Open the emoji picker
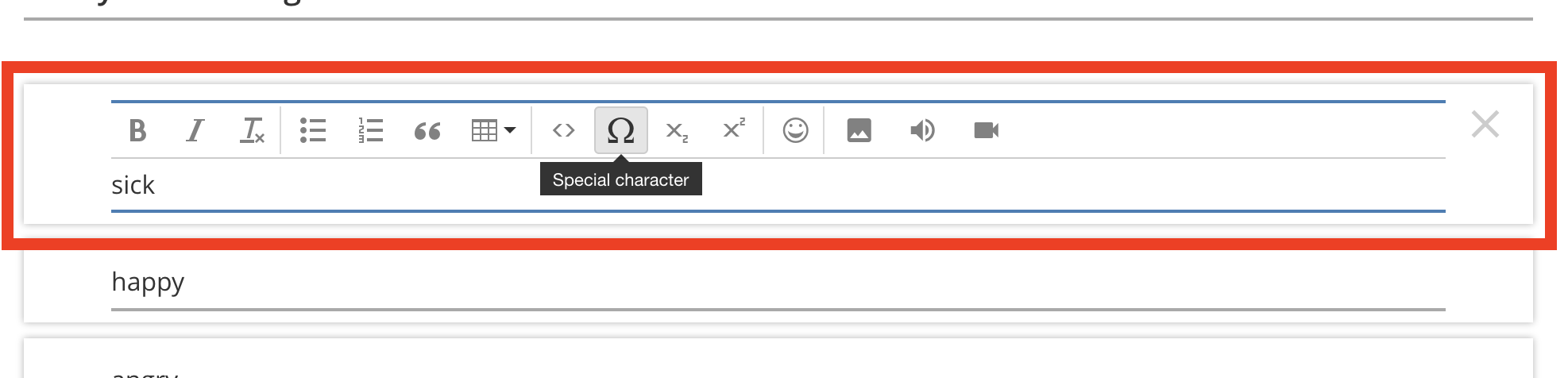The width and height of the screenshot is (1568, 378). 795,130
